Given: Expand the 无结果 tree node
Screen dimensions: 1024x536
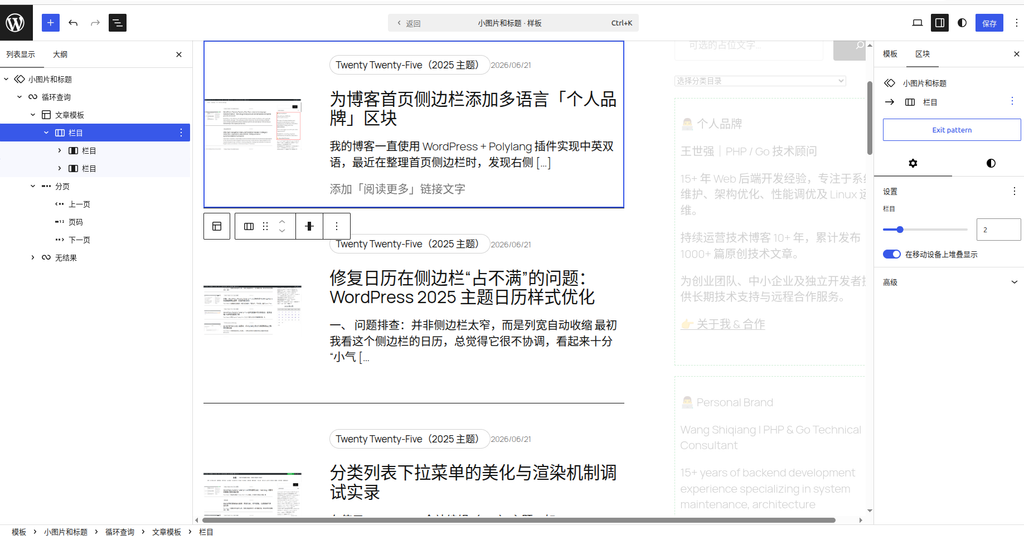Looking at the screenshot, I should (x=33, y=258).
